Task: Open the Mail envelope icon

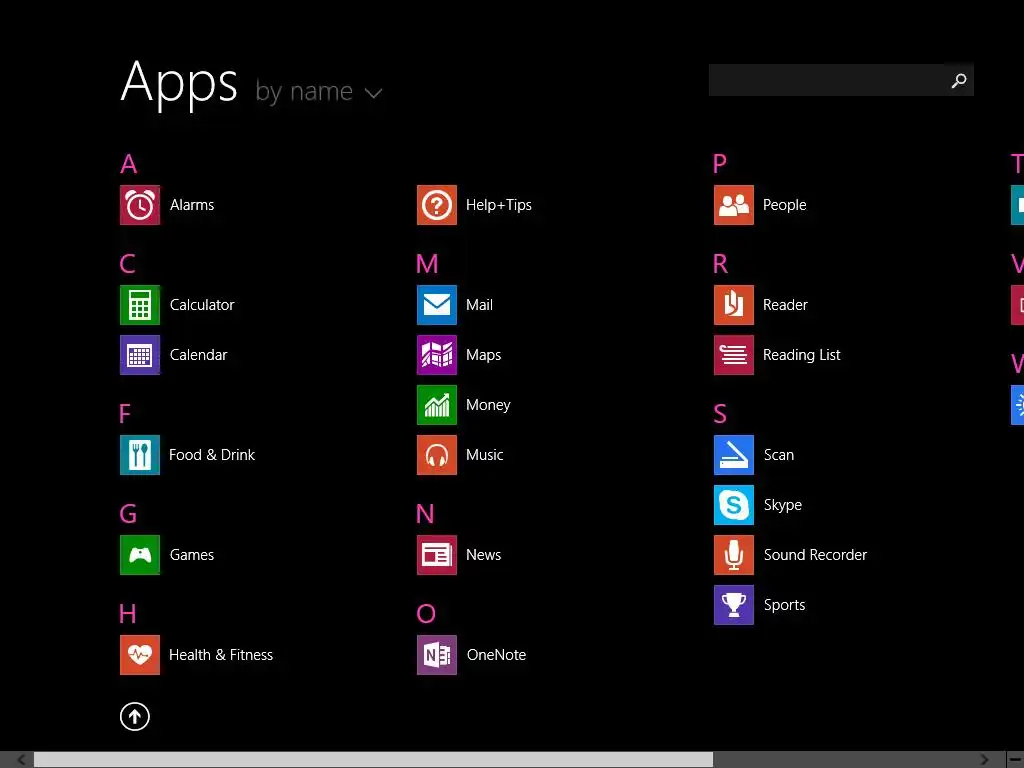Action: coord(437,305)
